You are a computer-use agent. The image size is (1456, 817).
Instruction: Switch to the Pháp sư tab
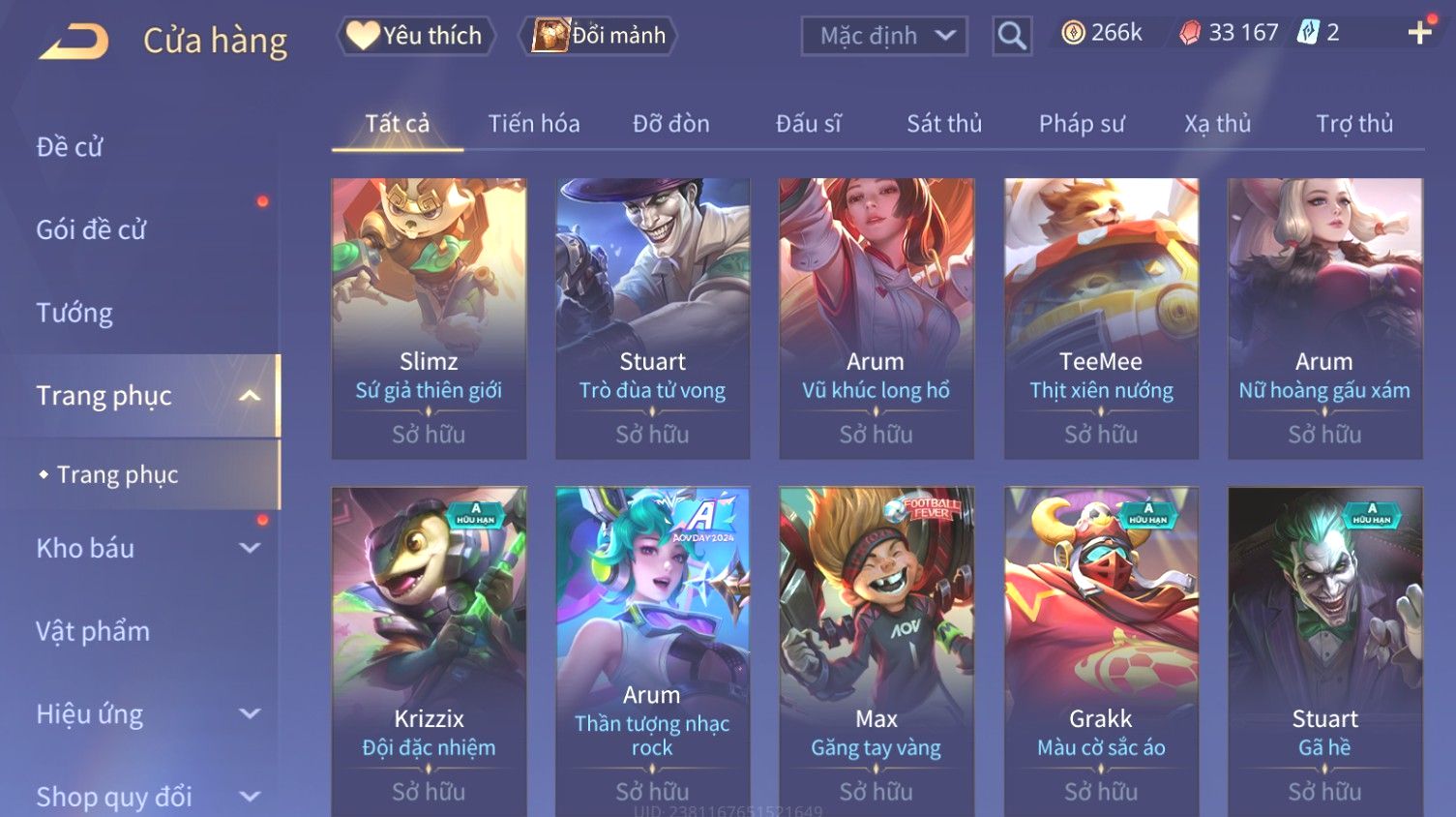1082,124
